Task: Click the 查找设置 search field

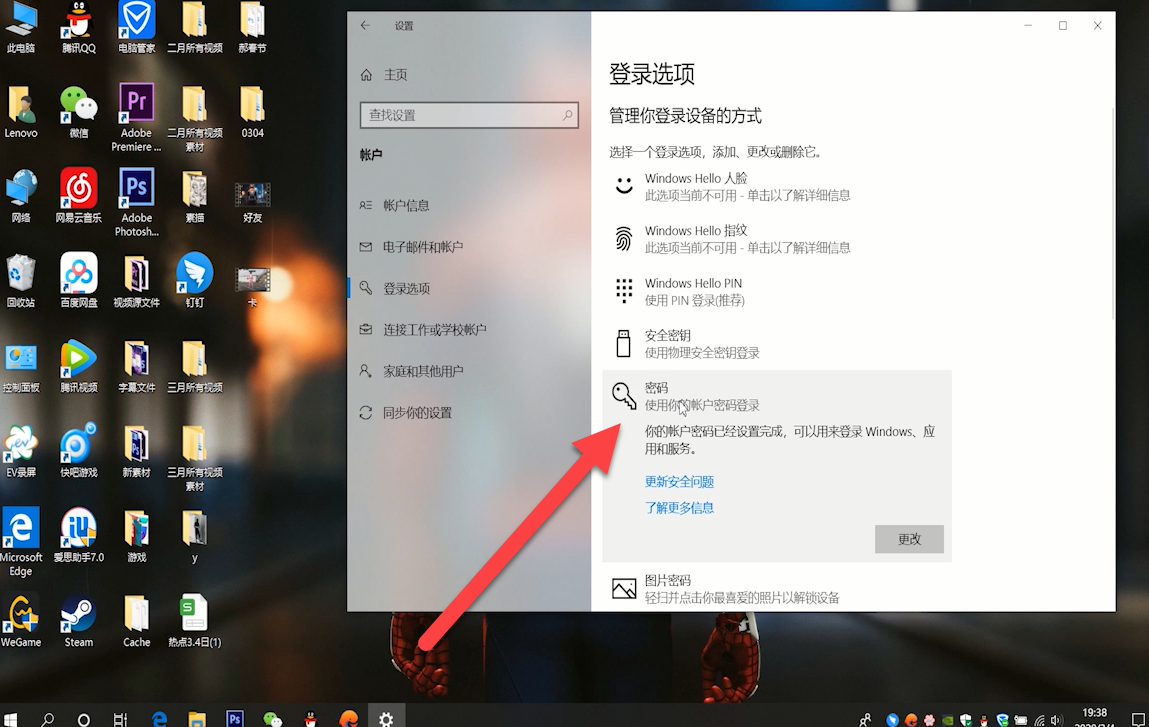Action: click(x=469, y=114)
